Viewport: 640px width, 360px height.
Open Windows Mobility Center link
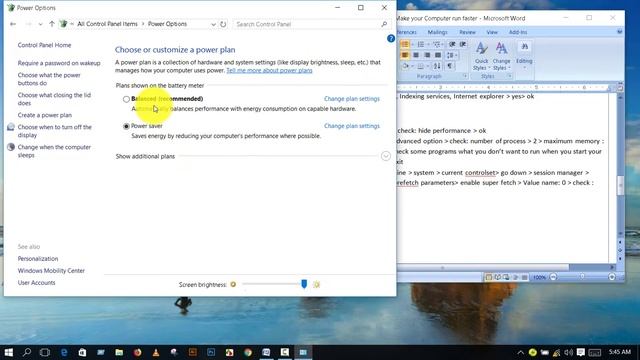51,271
